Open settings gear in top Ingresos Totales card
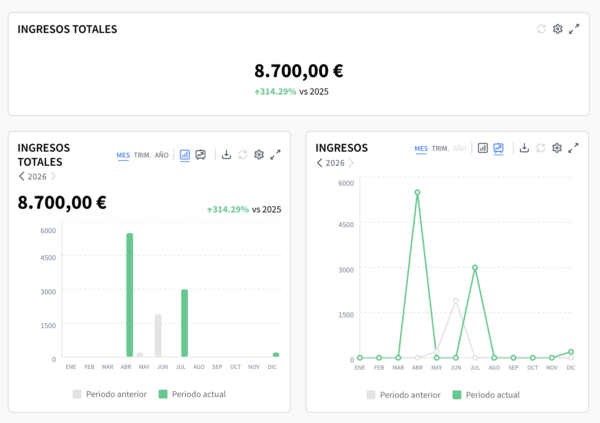 (x=558, y=29)
